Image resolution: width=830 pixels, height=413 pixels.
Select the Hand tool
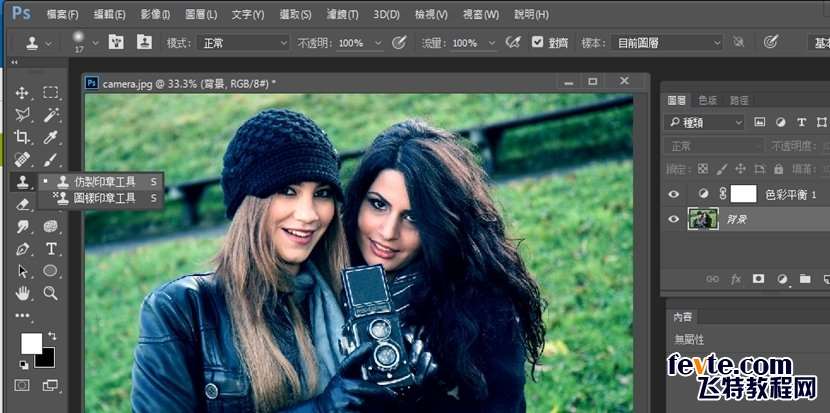pos(22,293)
